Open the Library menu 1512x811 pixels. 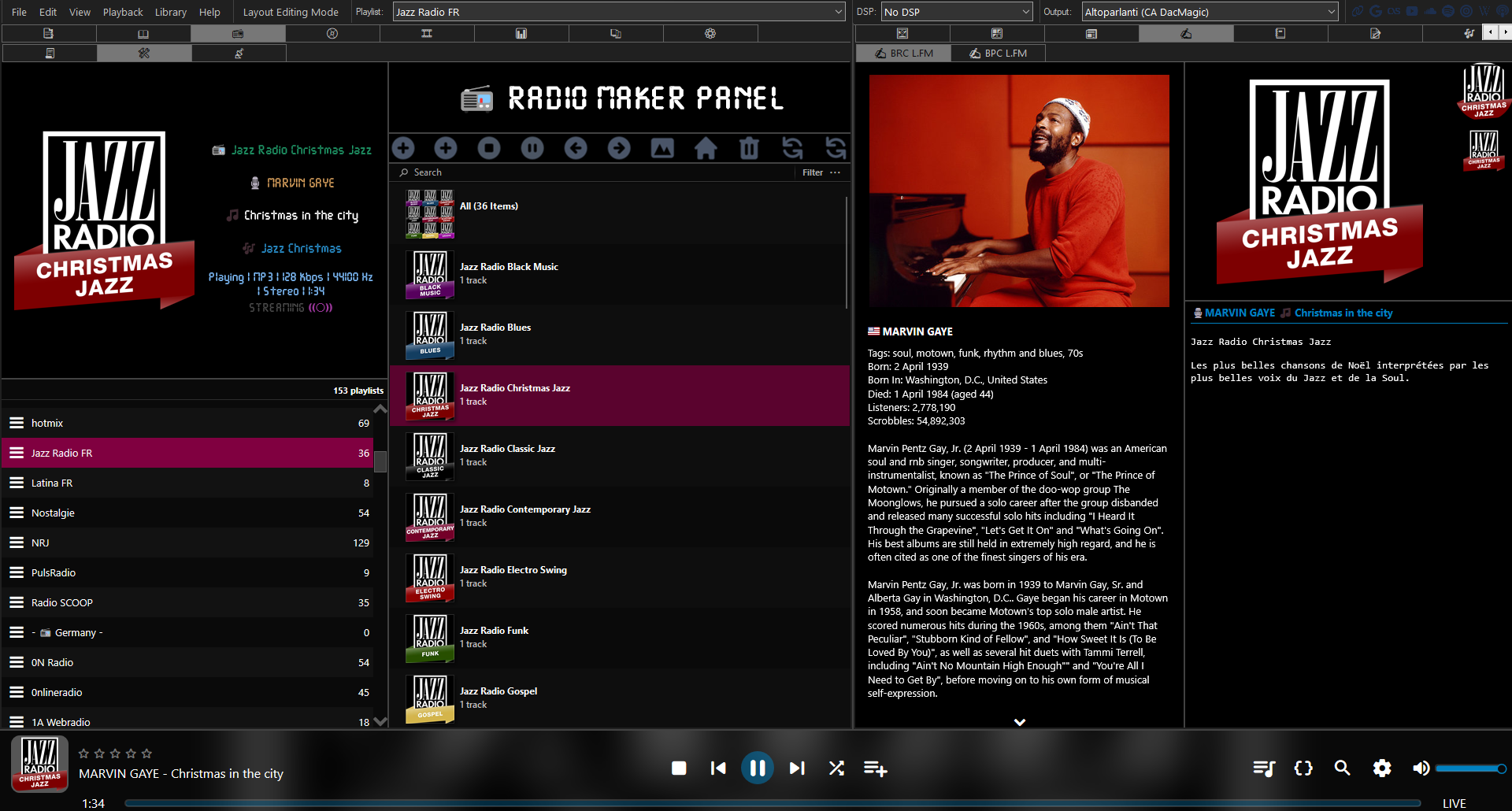[x=171, y=12]
